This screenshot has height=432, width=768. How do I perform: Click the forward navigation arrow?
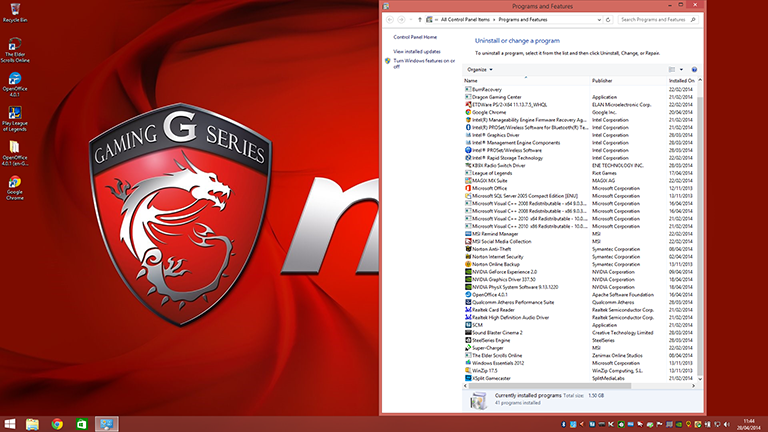point(401,20)
